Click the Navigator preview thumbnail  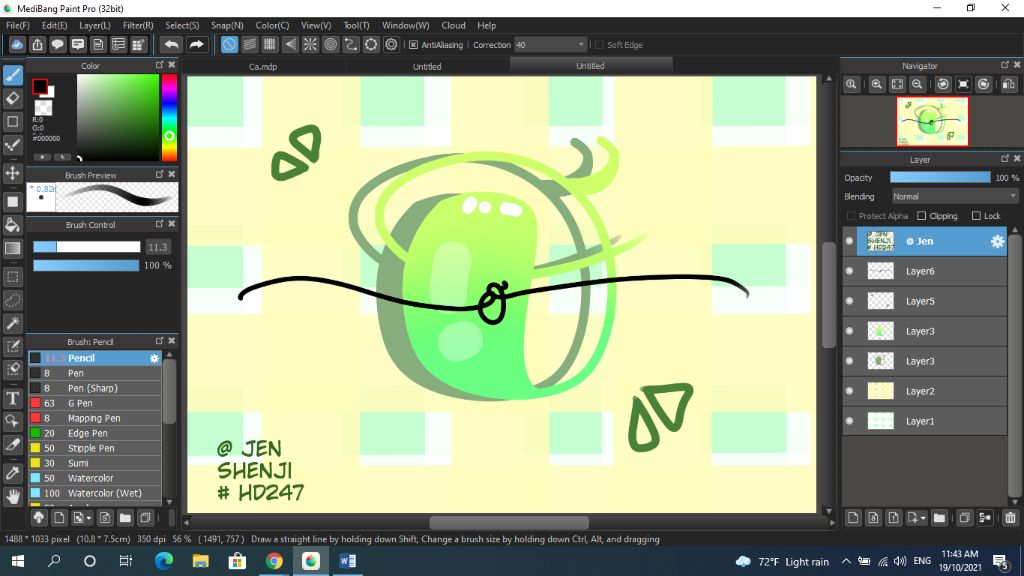pyautogui.click(x=932, y=121)
